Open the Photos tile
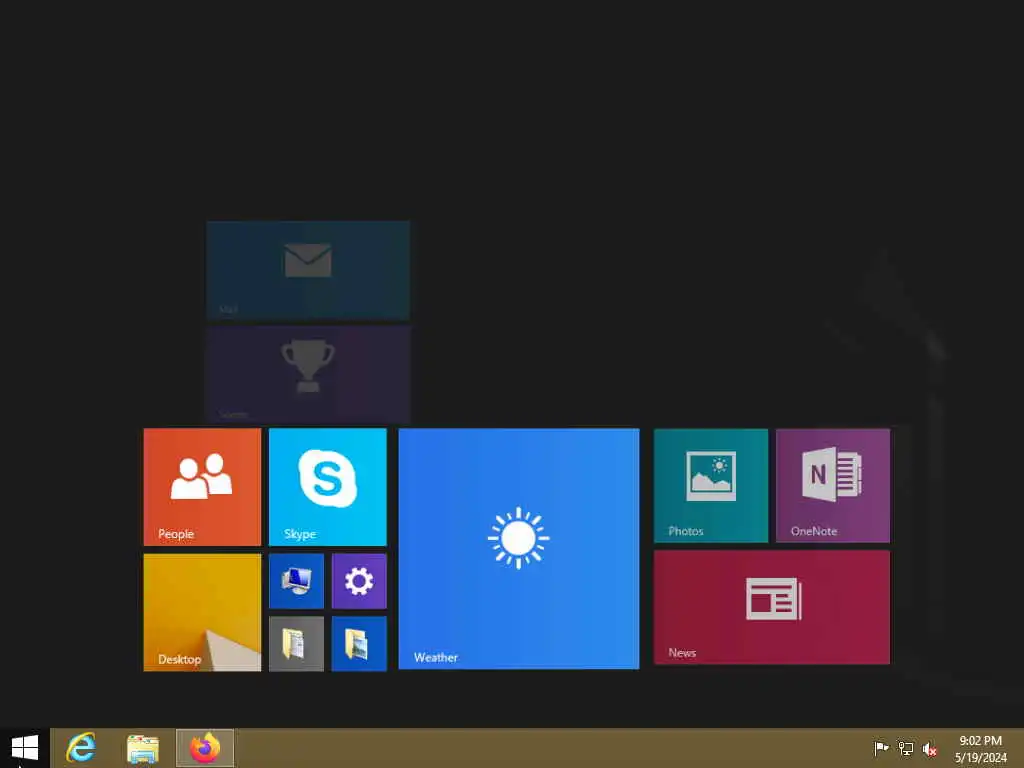 pos(711,485)
